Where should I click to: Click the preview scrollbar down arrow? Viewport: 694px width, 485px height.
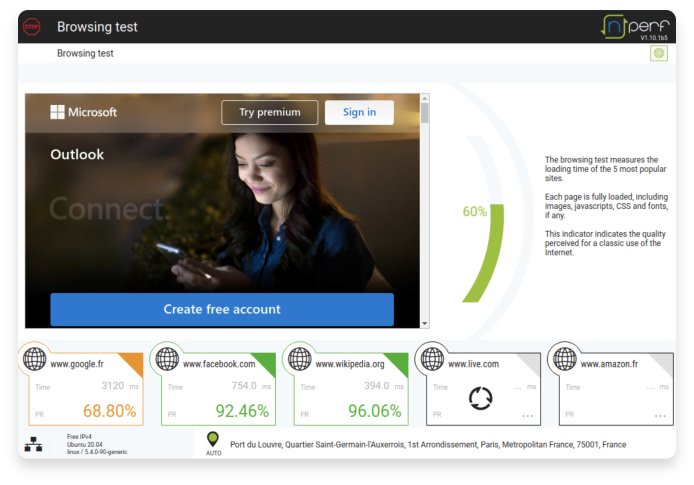pos(424,323)
